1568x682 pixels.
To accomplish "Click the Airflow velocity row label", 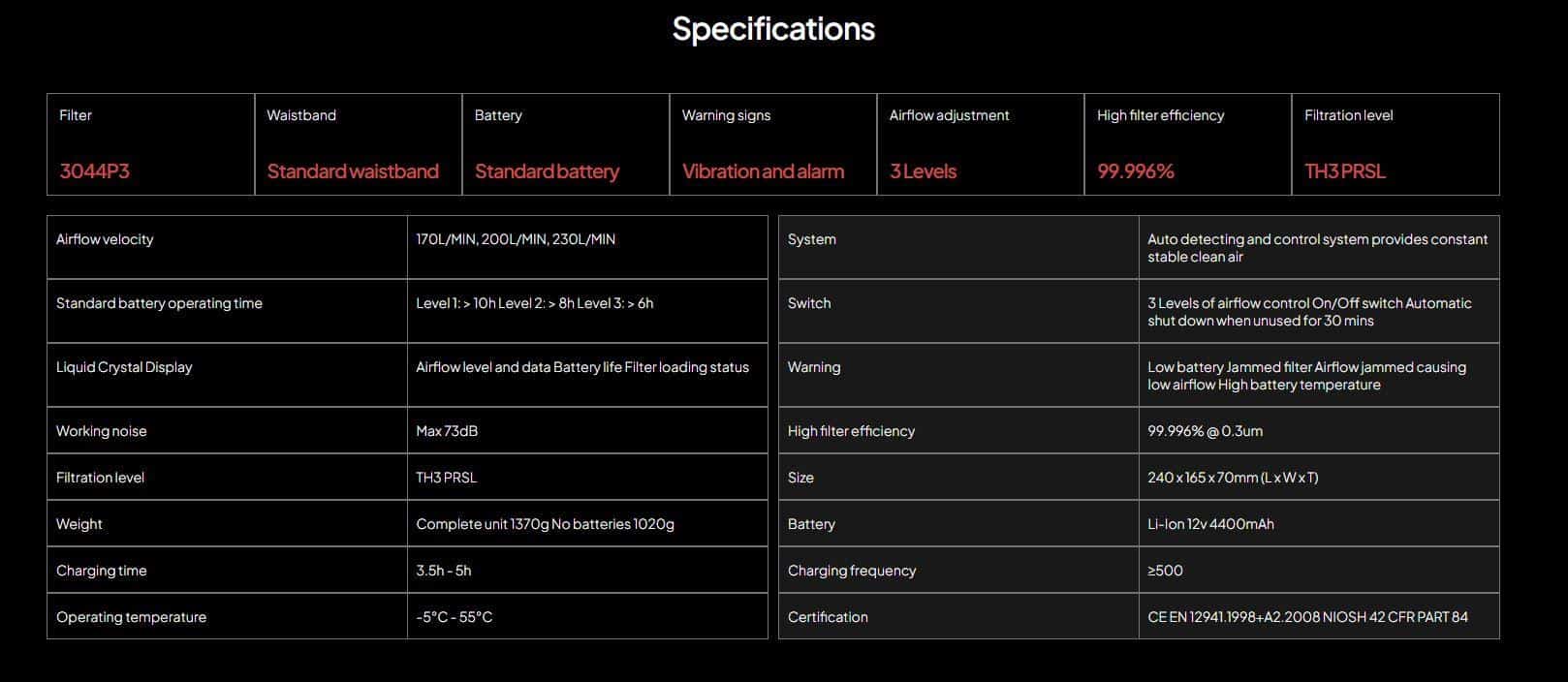I will [x=105, y=239].
